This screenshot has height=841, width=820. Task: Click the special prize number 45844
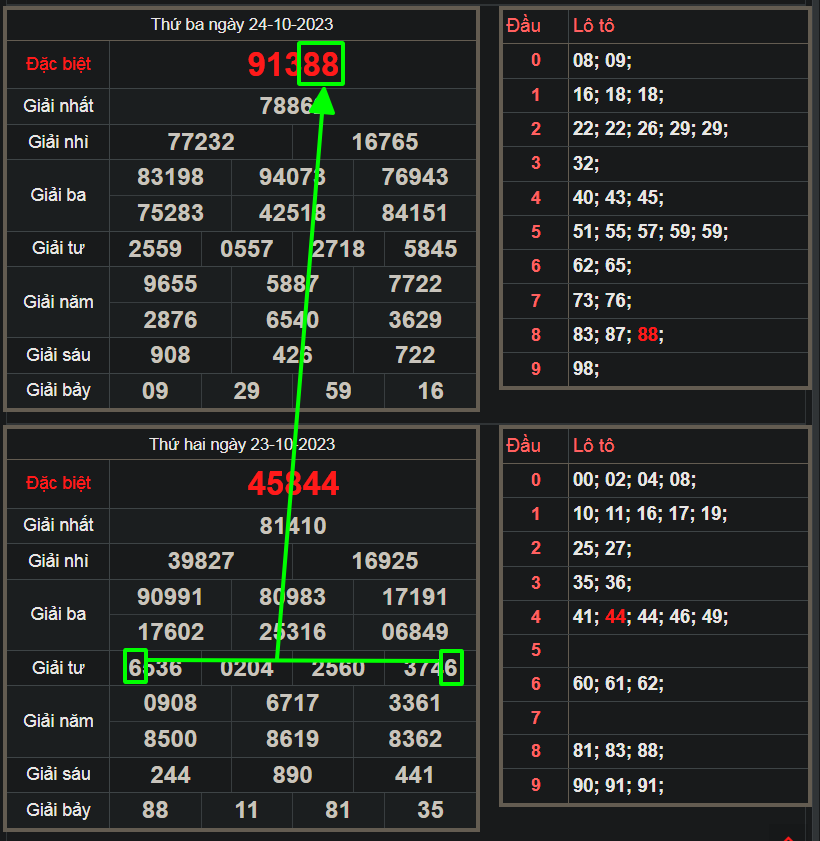point(293,484)
